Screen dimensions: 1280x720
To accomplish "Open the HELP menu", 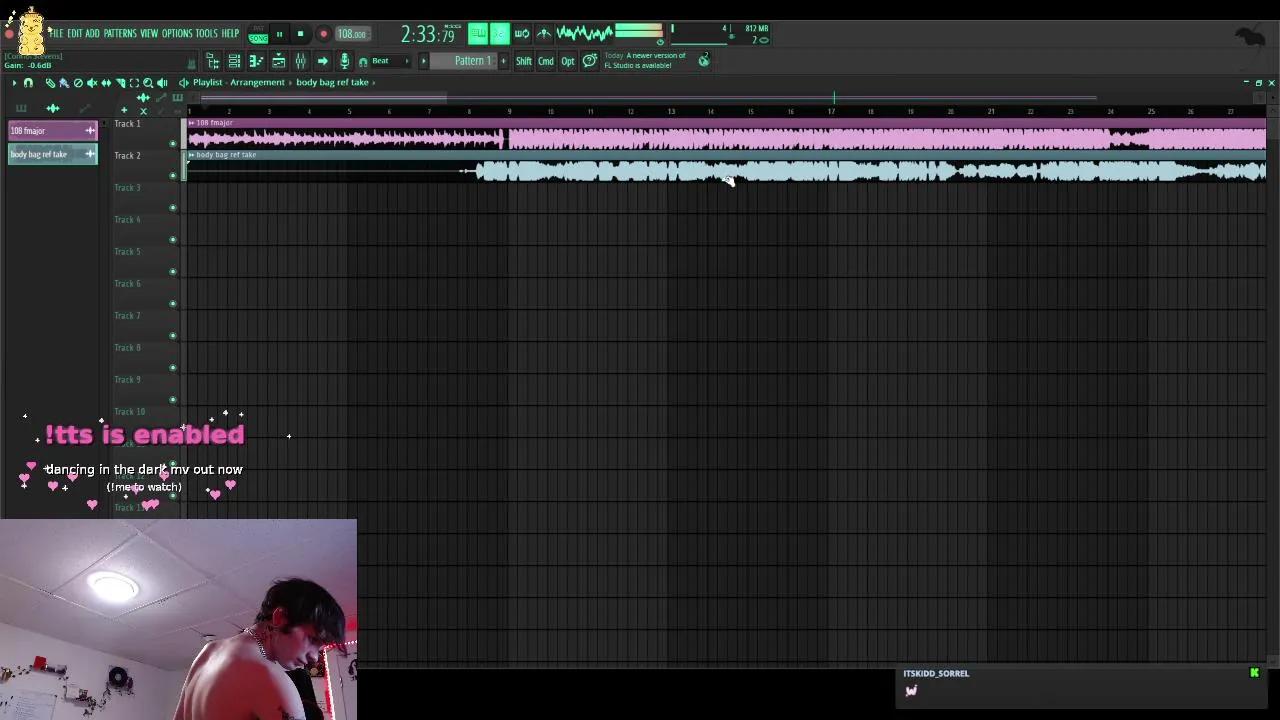I will [230, 33].
